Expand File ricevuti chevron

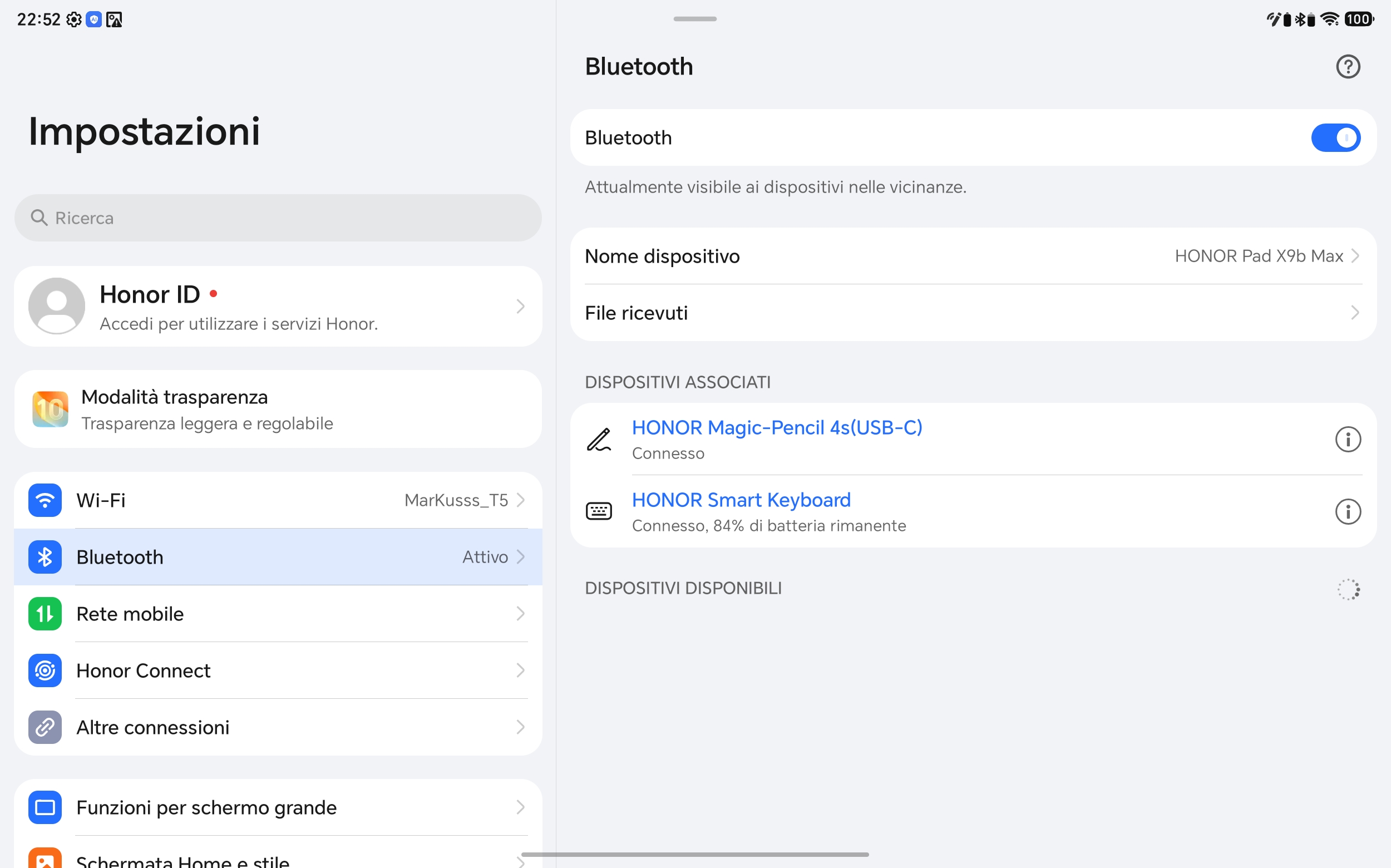click(1355, 313)
